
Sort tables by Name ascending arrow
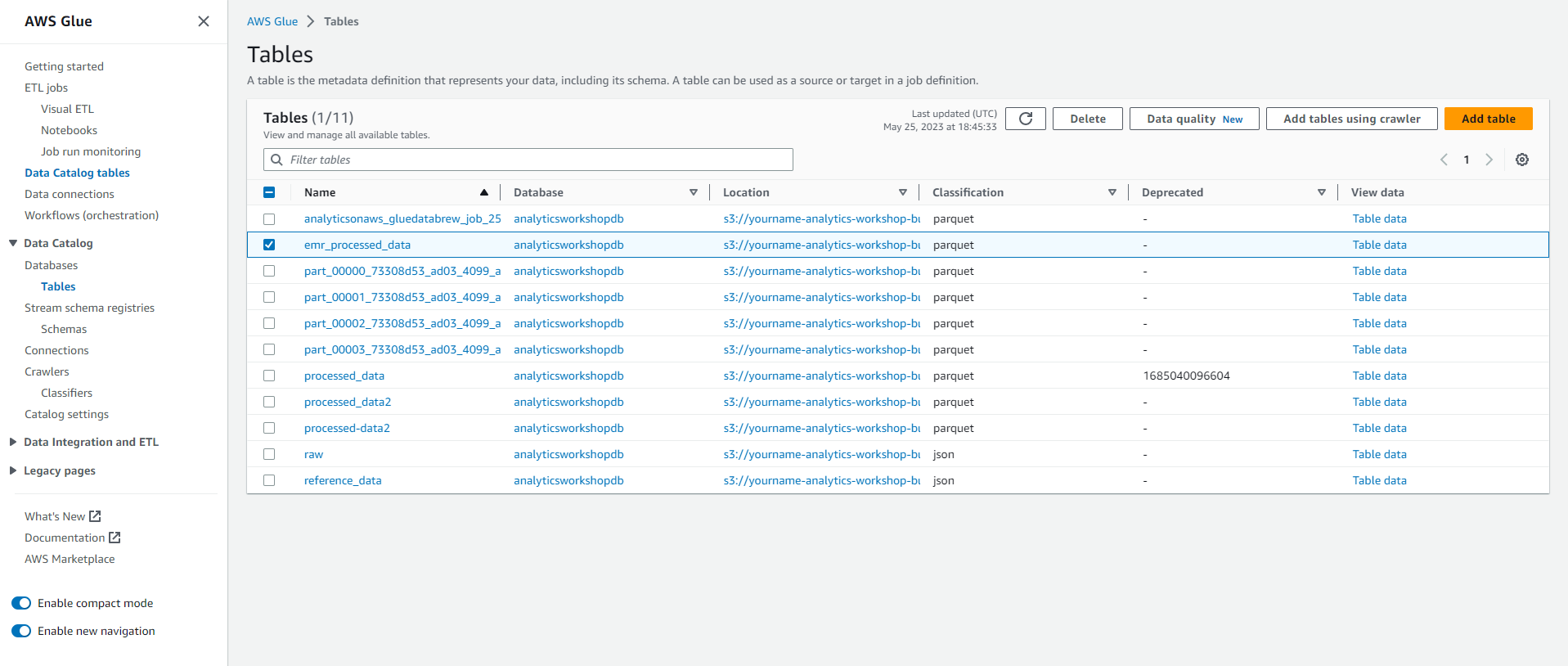pos(484,192)
